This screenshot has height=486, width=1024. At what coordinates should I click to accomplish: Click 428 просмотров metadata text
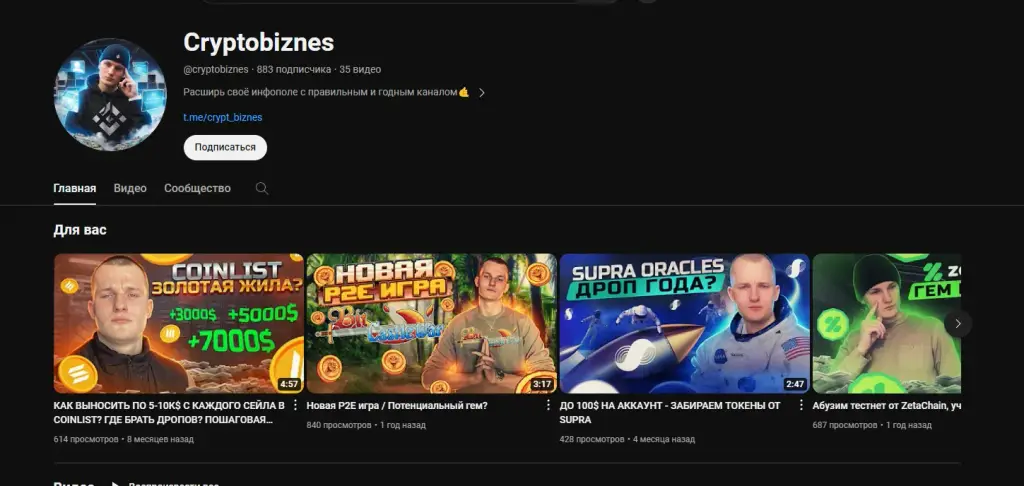[592, 439]
